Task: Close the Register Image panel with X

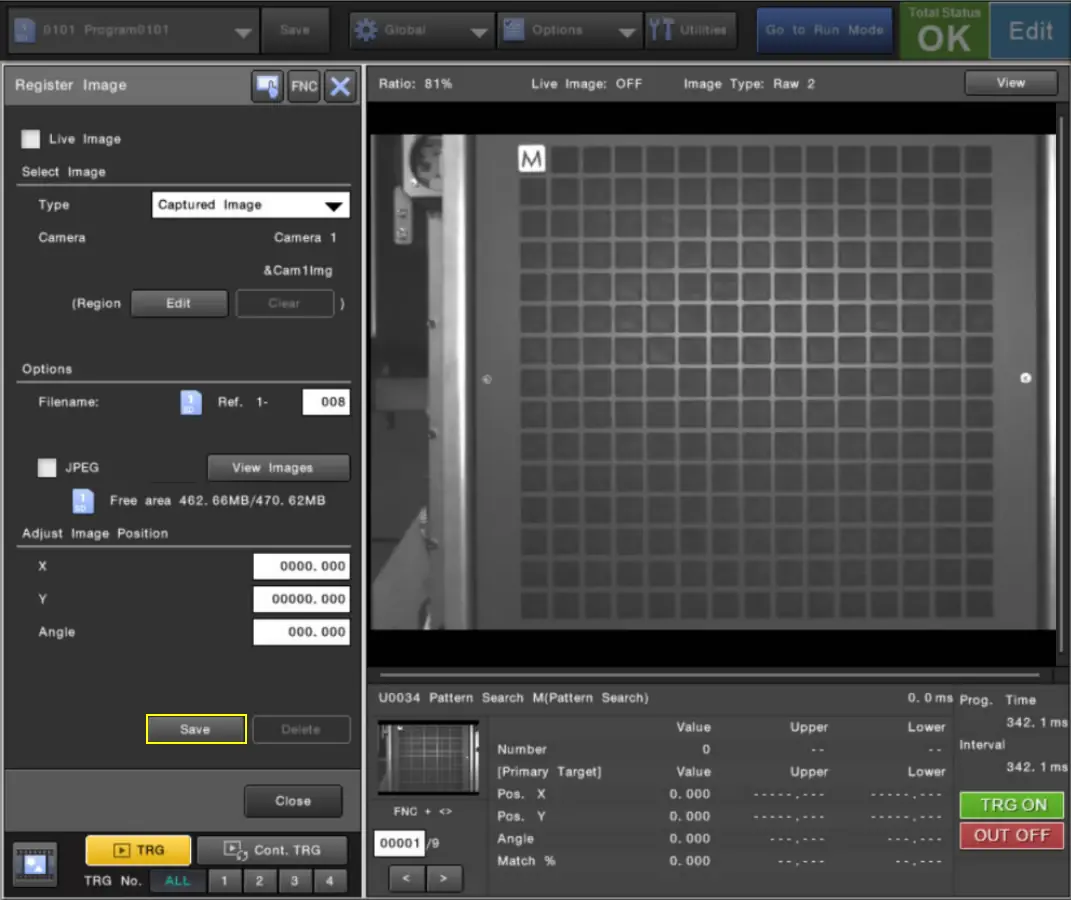Action: pos(340,86)
